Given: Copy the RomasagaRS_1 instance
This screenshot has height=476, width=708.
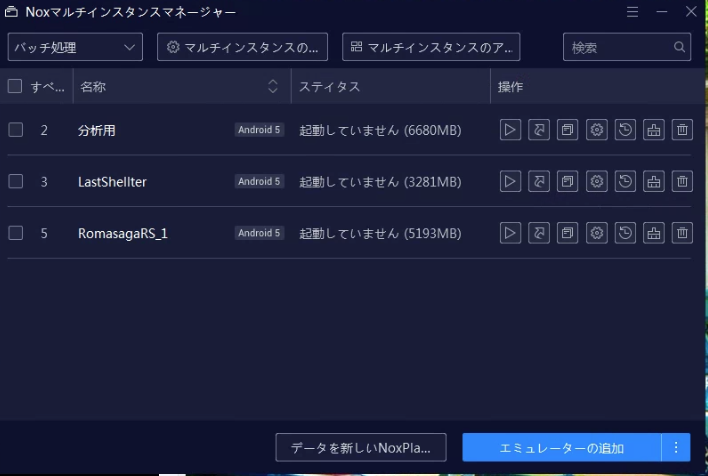Looking at the screenshot, I should point(568,233).
